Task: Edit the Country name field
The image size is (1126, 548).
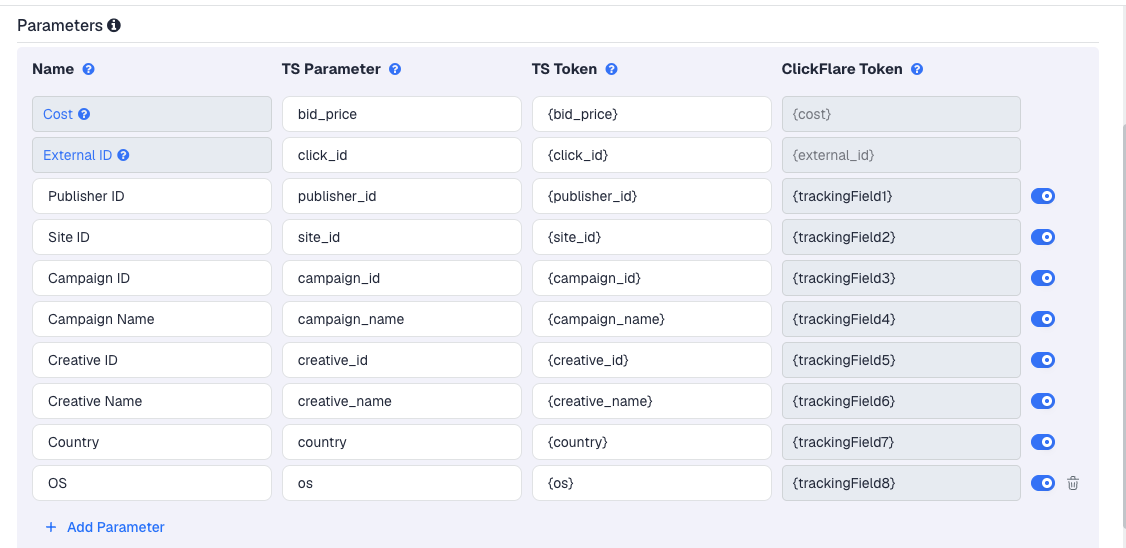Action: click(x=152, y=442)
